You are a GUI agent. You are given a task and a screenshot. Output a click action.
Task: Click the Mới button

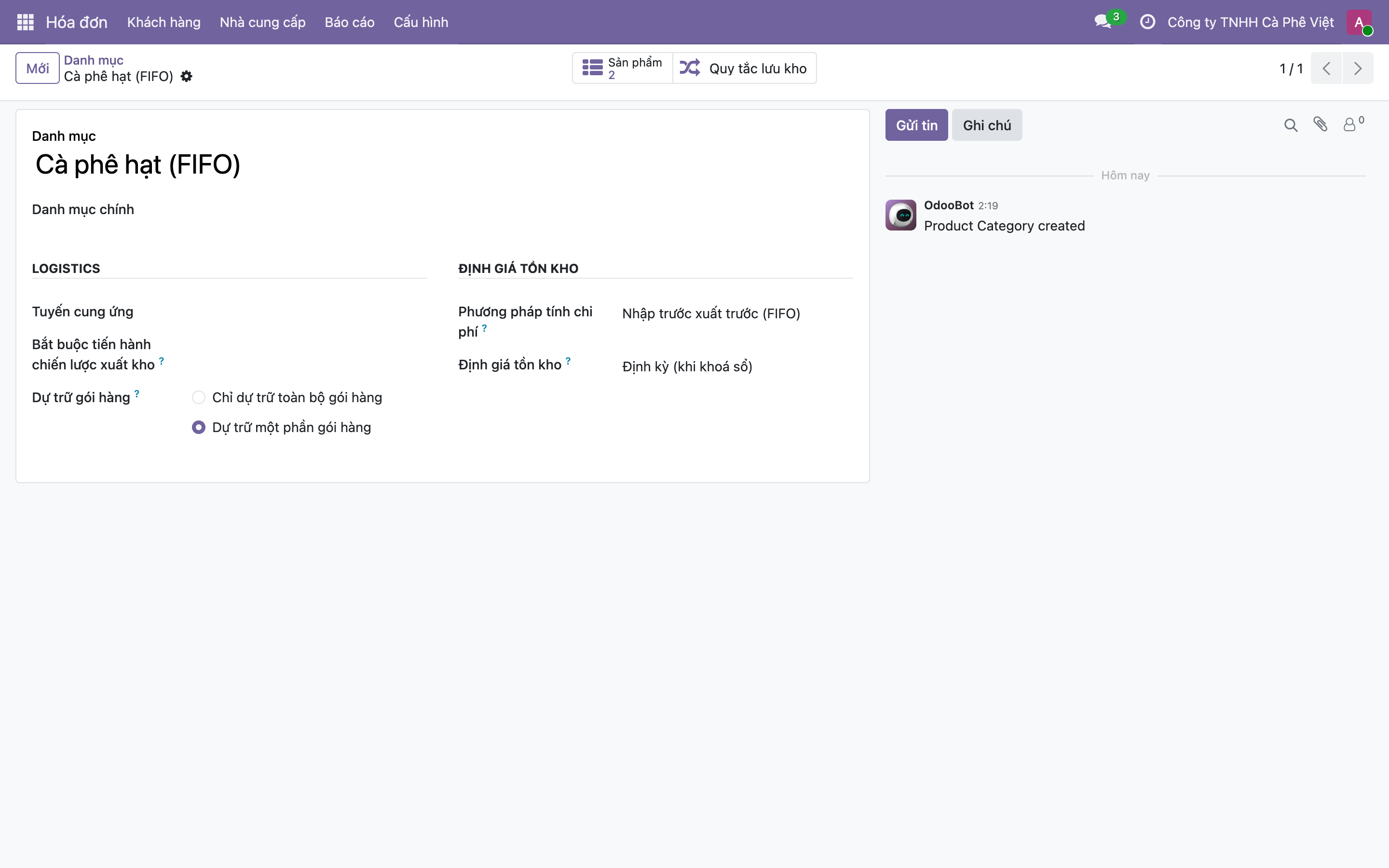pos(37,68)
